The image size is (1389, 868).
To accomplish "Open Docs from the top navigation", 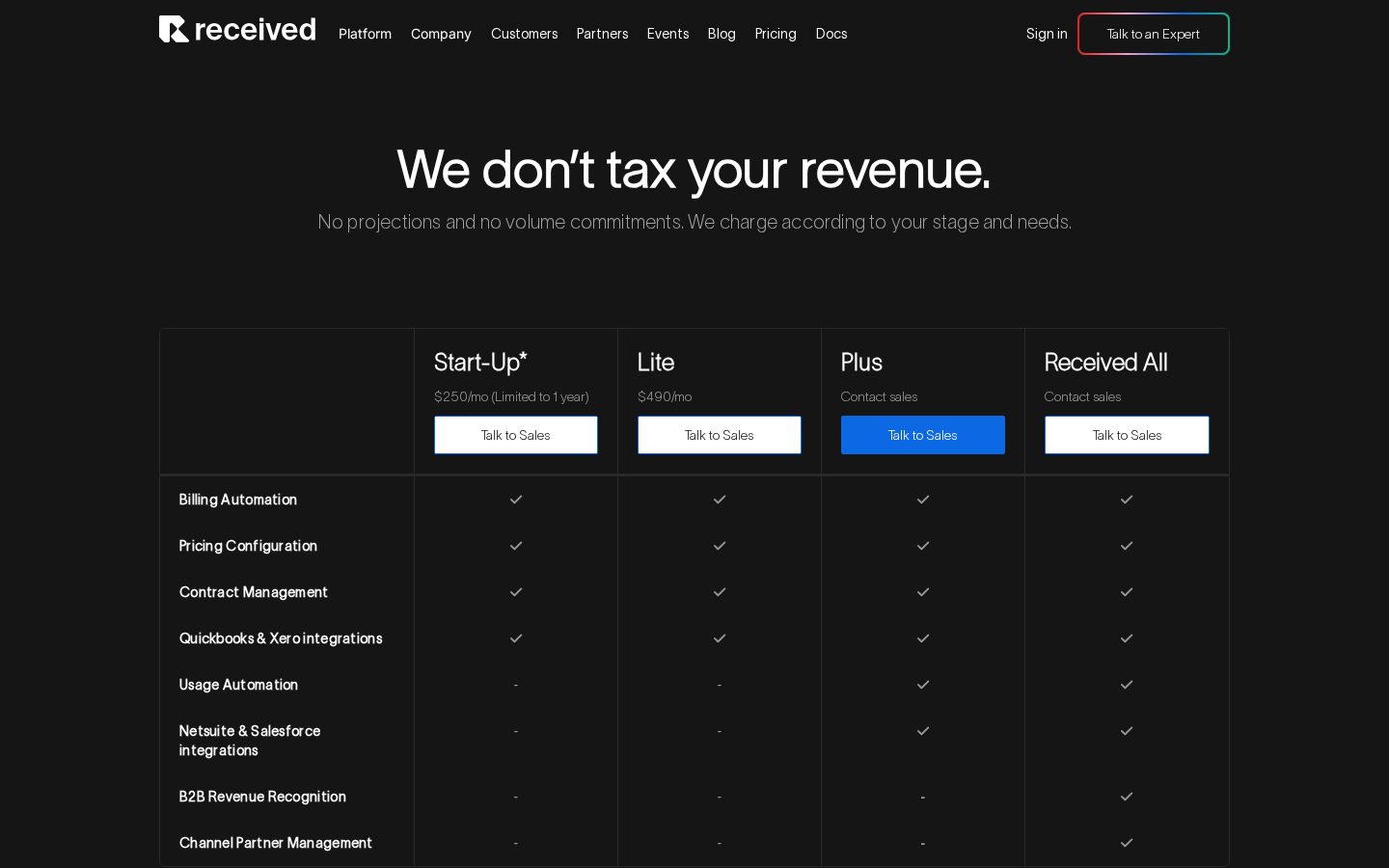I will pyautogui.click(x=831, y=34).
